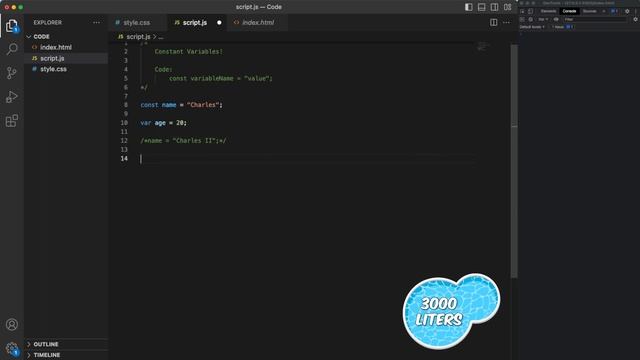Click the DevTools inspect element icon
Screen dimensions: 640x360
click(522, 11)
